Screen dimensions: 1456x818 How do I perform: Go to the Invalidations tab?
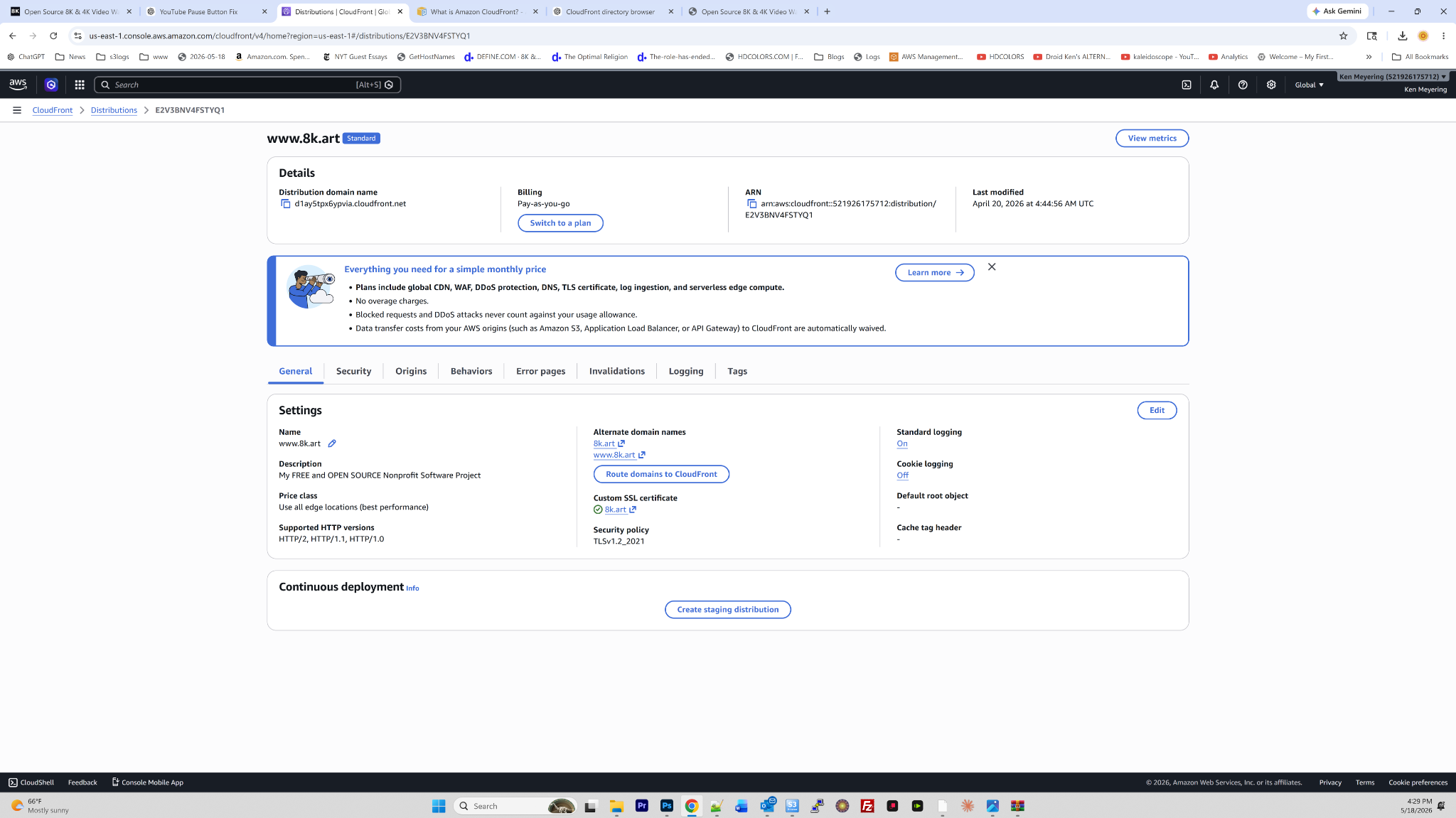coord(617,371)
